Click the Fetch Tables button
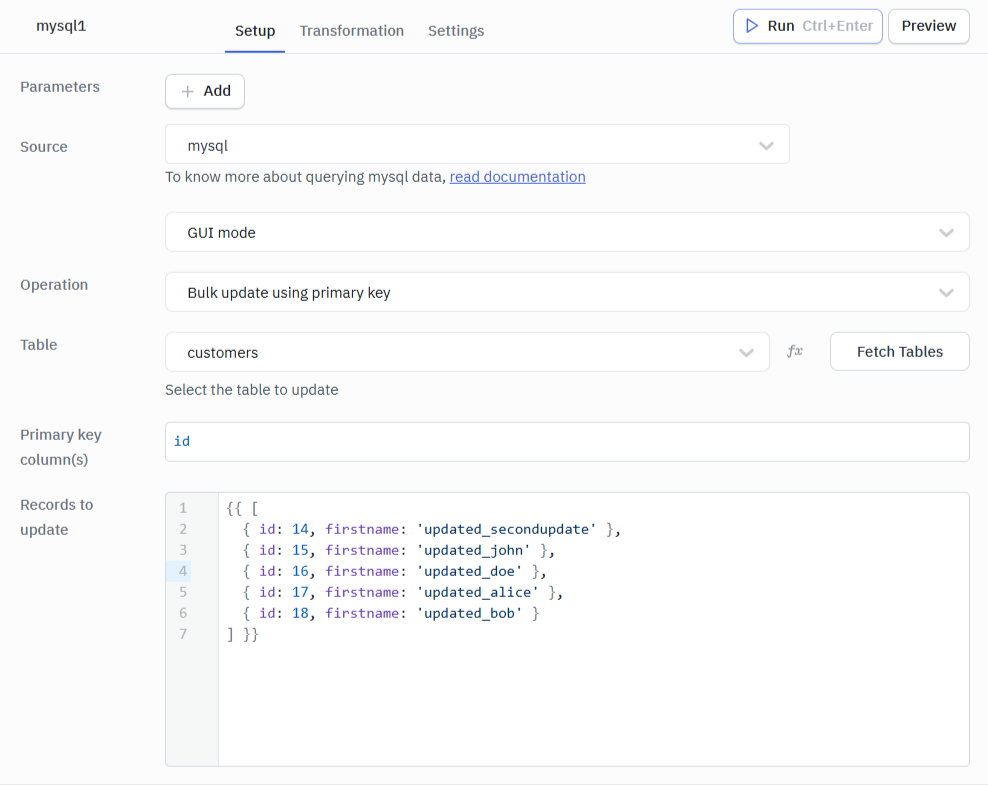 pos(899,351)
